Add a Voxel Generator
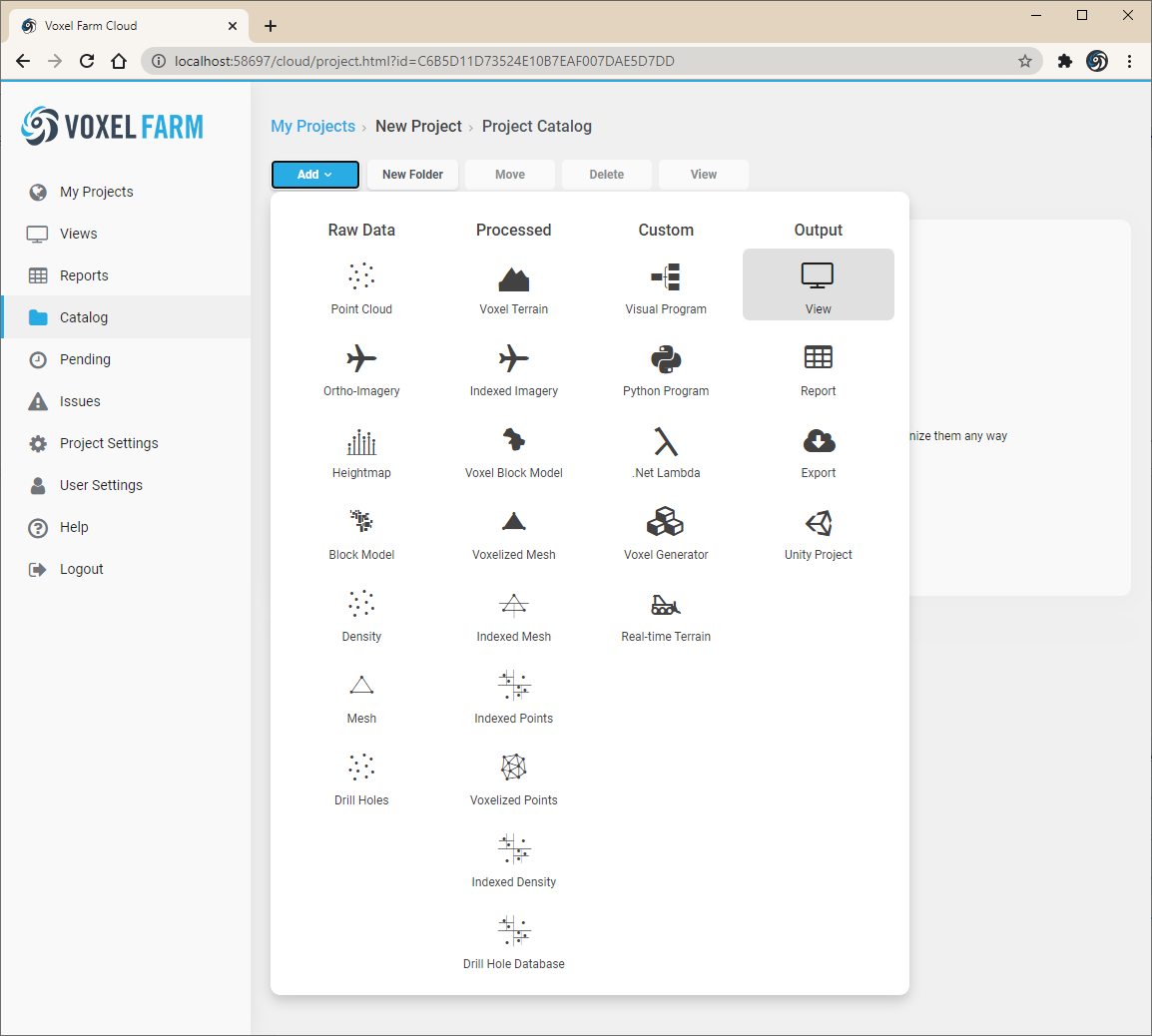 (666, 534)
